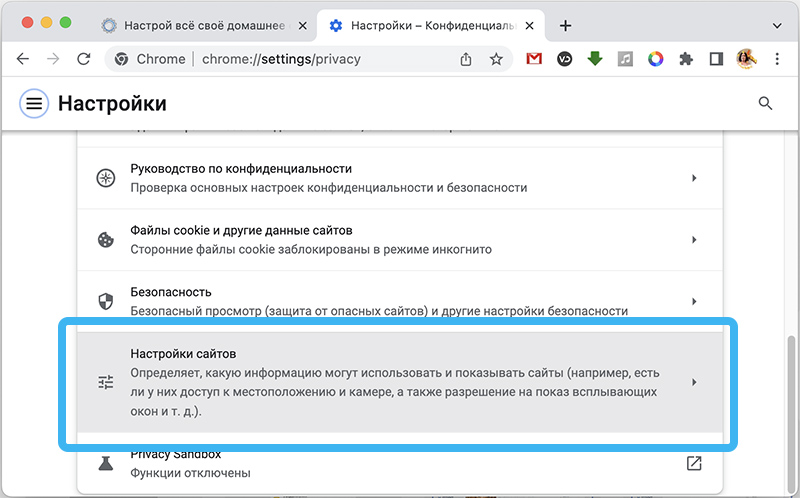Open a new tab with plus button
This screenshot has width=800, height=498.
566,25
